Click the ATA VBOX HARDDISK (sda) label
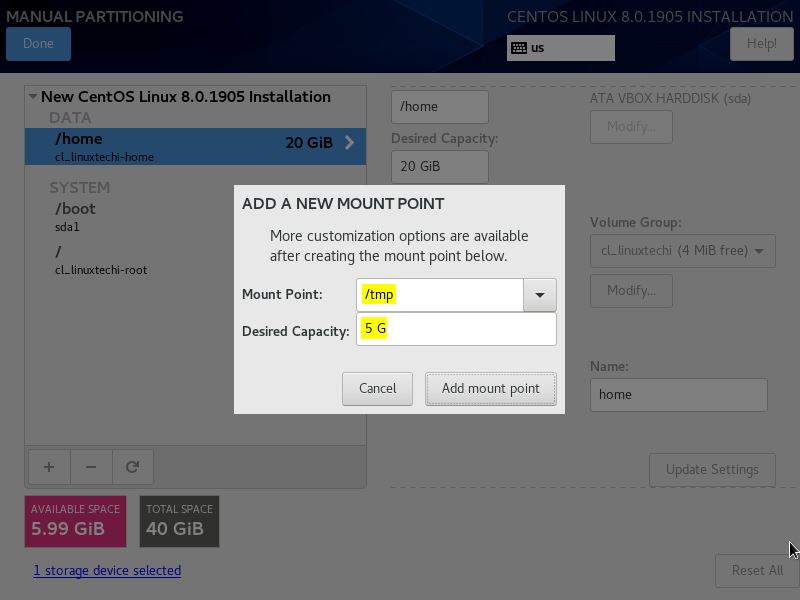The image size is (800, 600). 670,98
